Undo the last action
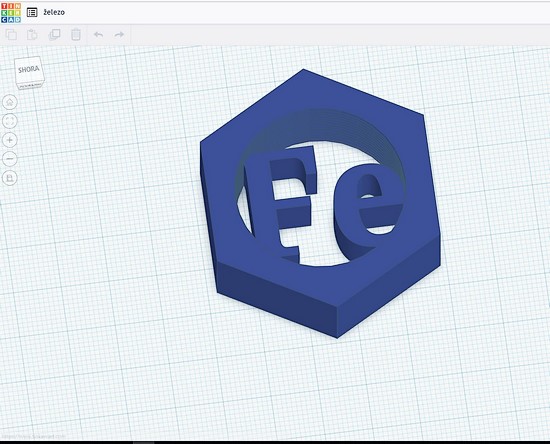Screen dimensions: 550x444 click(98, 35)
